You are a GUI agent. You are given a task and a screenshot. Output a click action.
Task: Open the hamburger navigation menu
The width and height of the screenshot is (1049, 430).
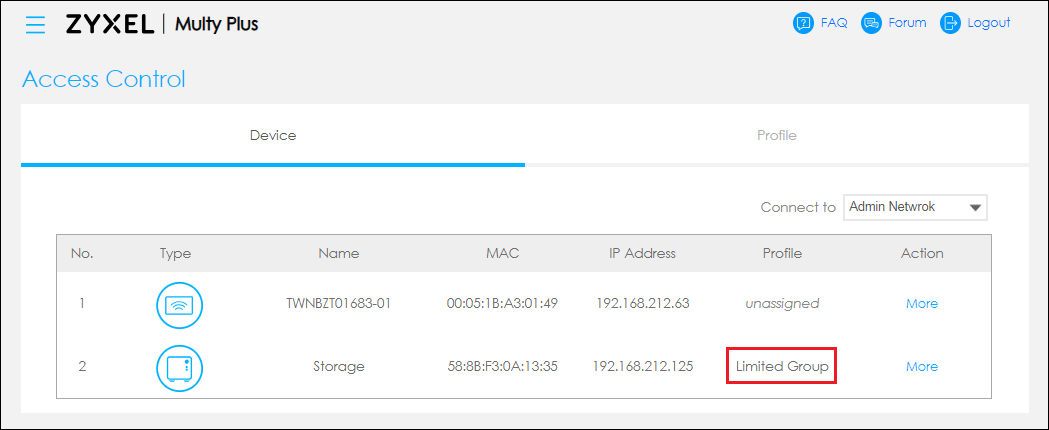35,24
